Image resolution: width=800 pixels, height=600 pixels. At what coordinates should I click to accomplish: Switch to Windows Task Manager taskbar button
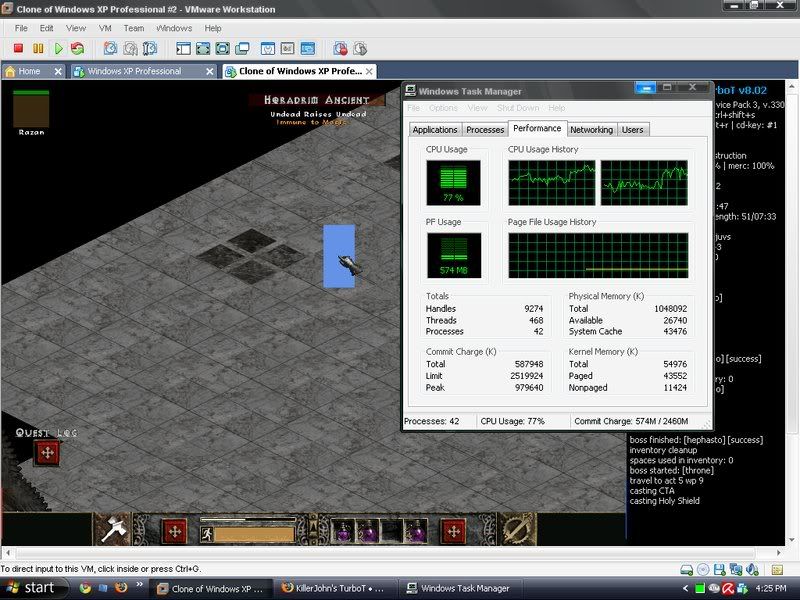(x=460, y=588)
